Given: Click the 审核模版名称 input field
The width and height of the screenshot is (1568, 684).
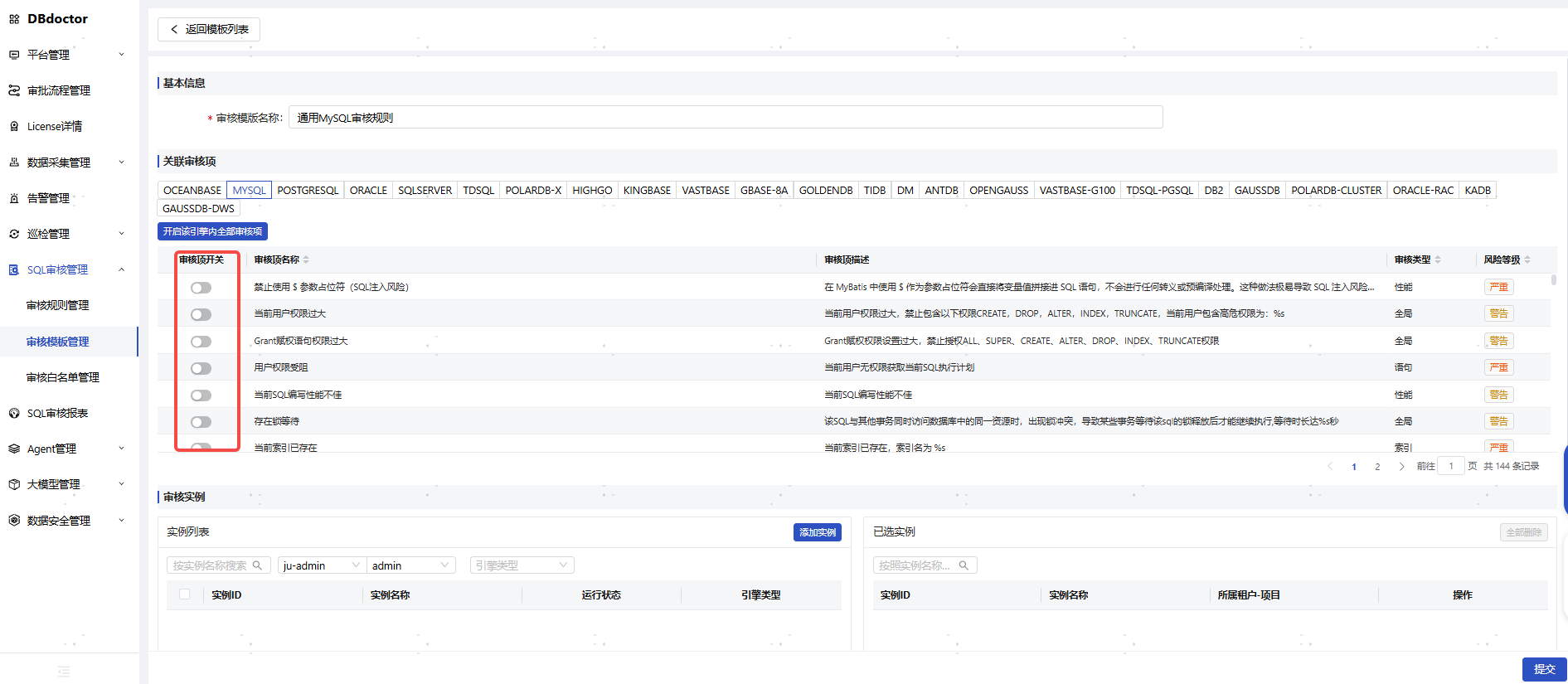Looking at the screenshot, I should [725, 118].
